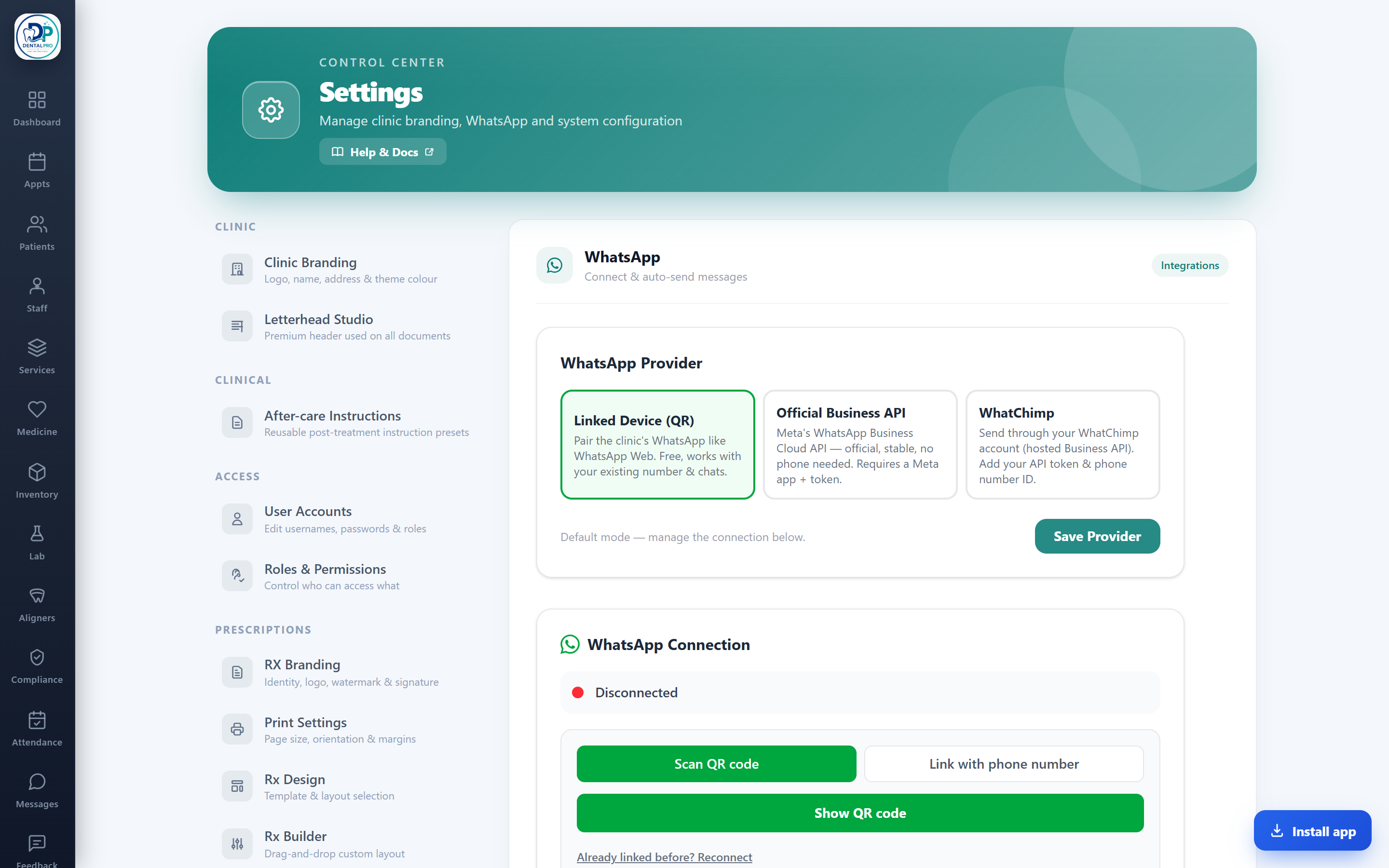Switch to Link with phone number
1389x868 pixels.
click(1004, 763)
